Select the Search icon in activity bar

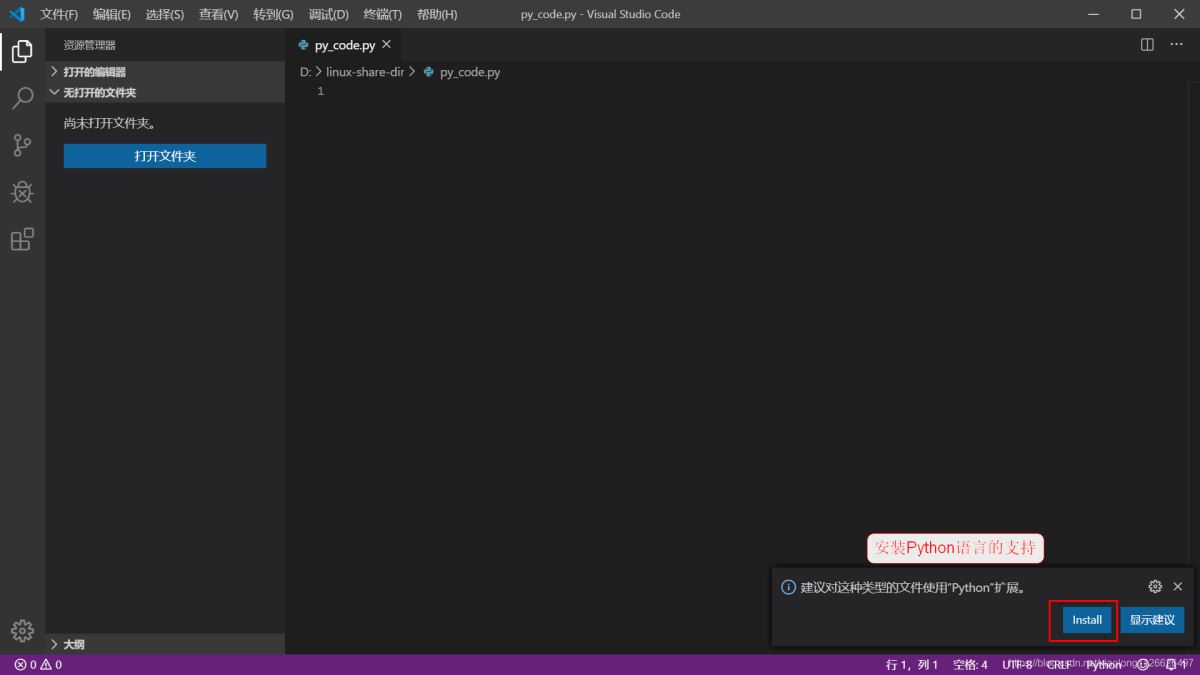(21, 98)
